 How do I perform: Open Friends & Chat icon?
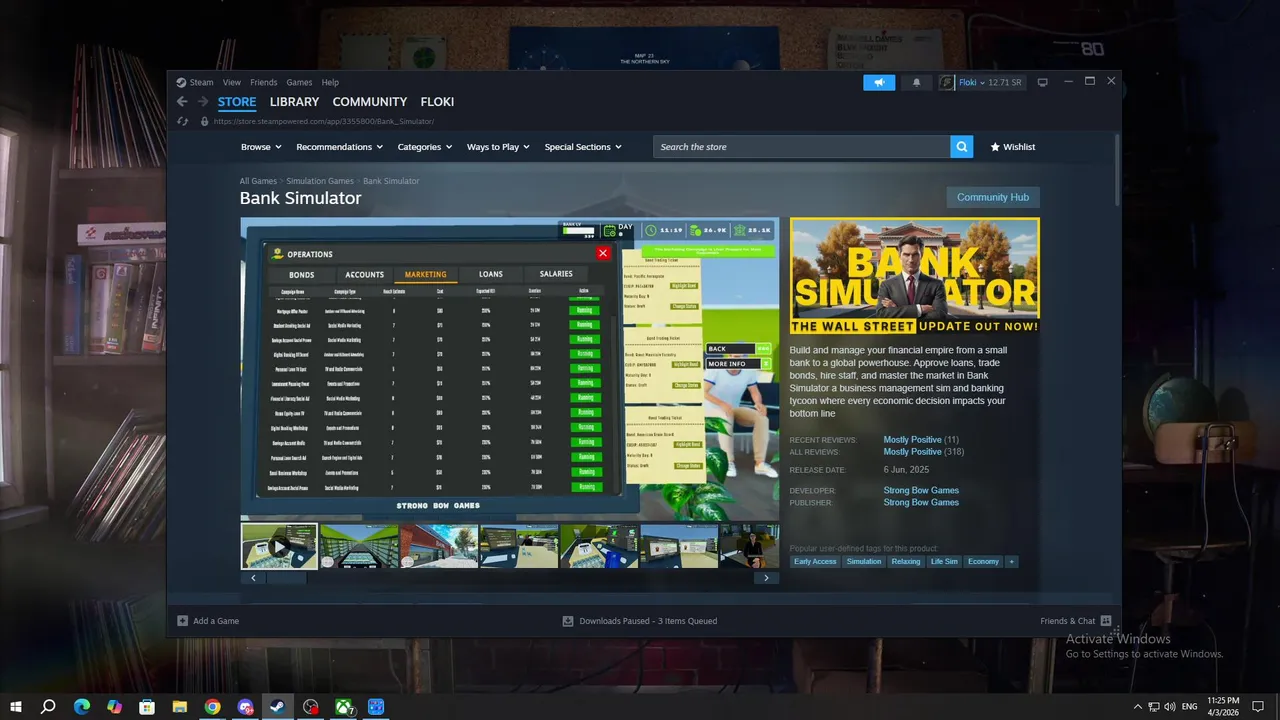tap(1105, 621)
